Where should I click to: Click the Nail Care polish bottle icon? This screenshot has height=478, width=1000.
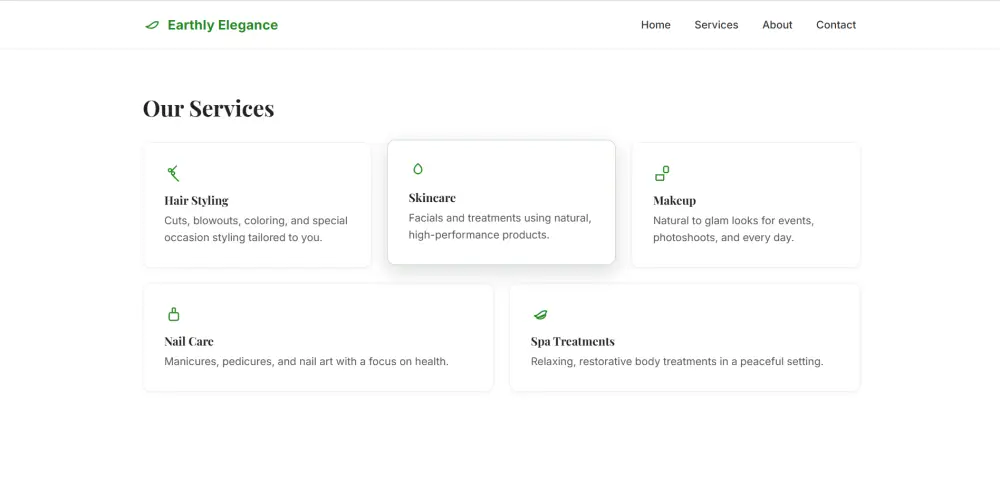click(173, 314)
